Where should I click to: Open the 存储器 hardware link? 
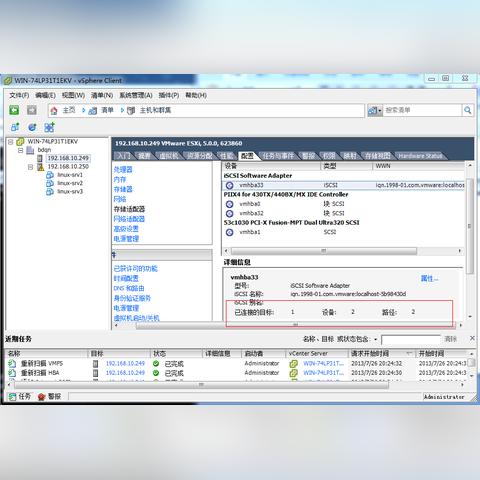123,189
